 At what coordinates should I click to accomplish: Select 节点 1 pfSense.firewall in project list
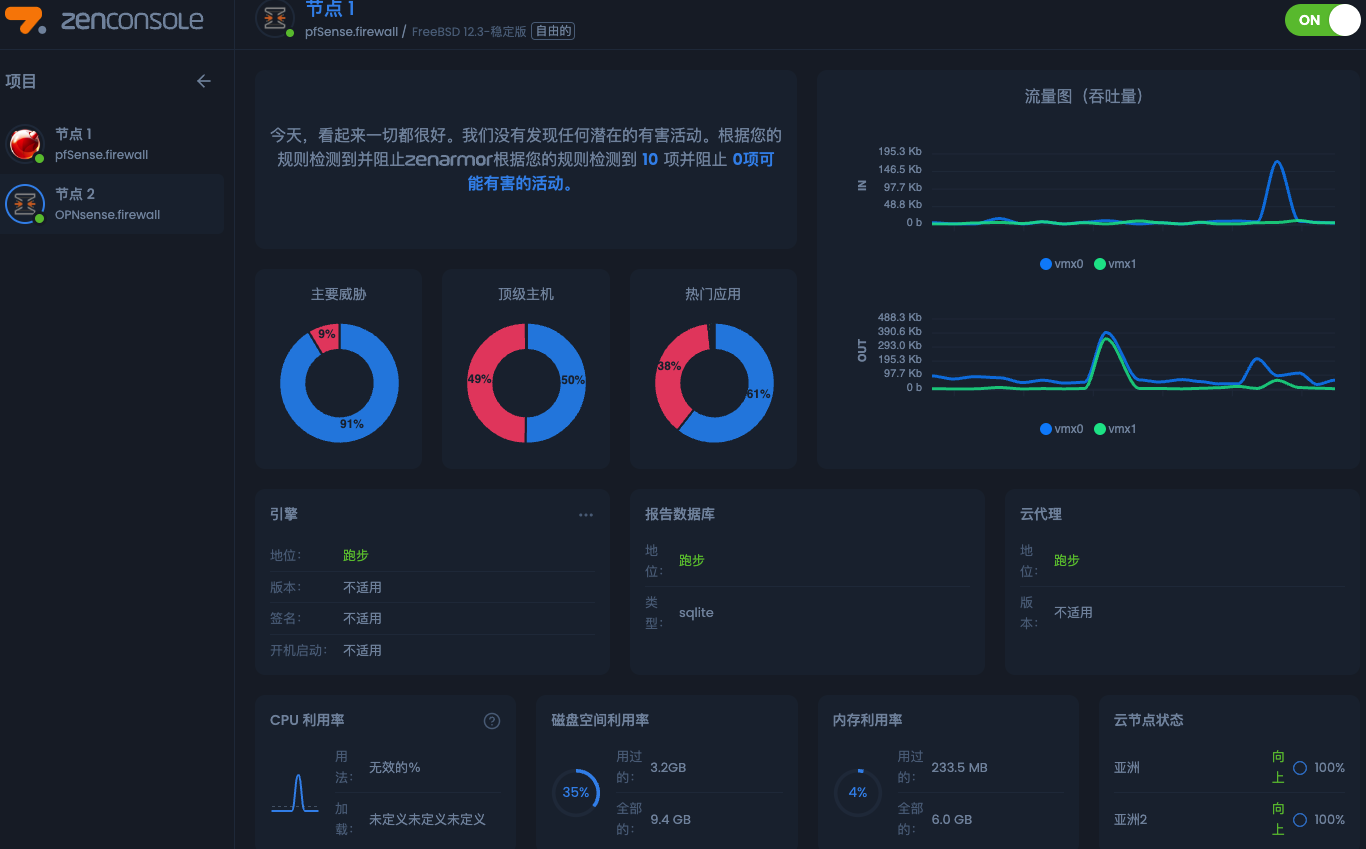point(102,144)
